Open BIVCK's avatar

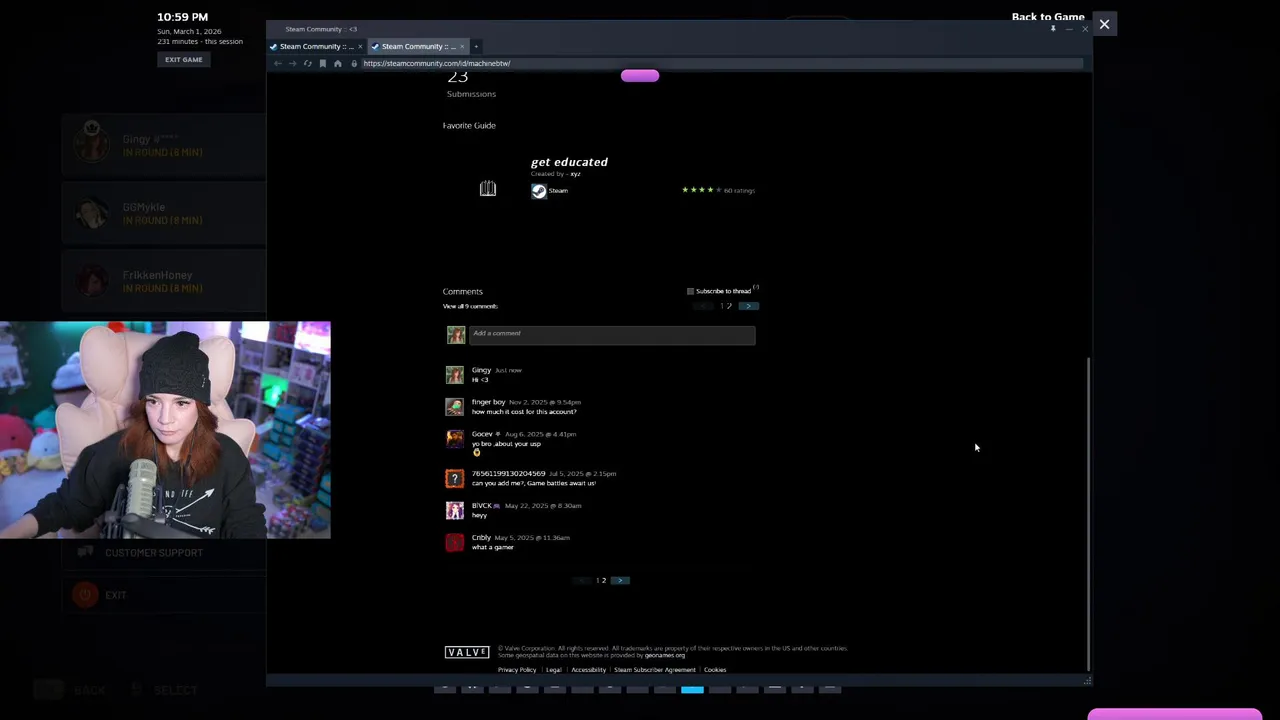[x=455, y=510]
